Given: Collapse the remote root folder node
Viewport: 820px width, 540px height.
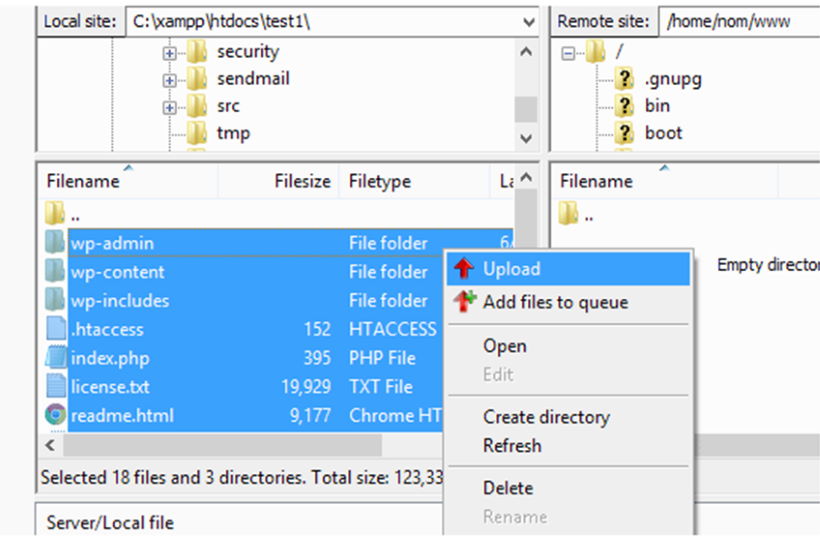Looking at the screenshot, I should pos(568,52).
